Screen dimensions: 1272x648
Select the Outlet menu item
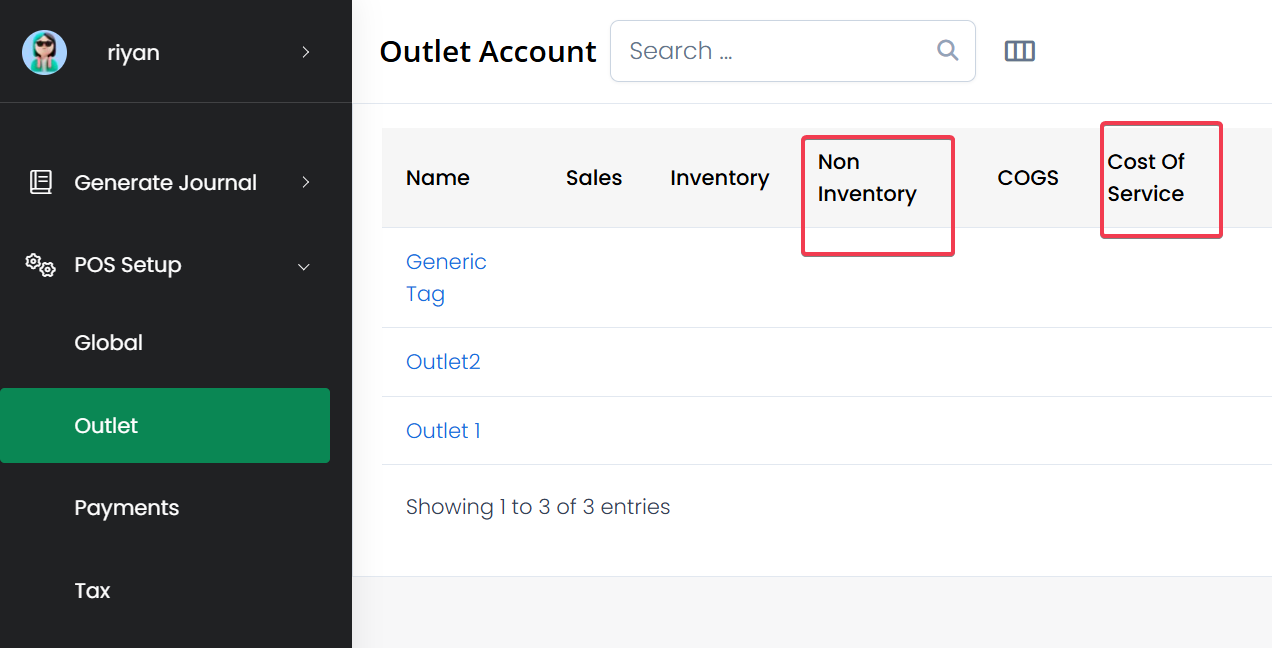click(106, 425)
